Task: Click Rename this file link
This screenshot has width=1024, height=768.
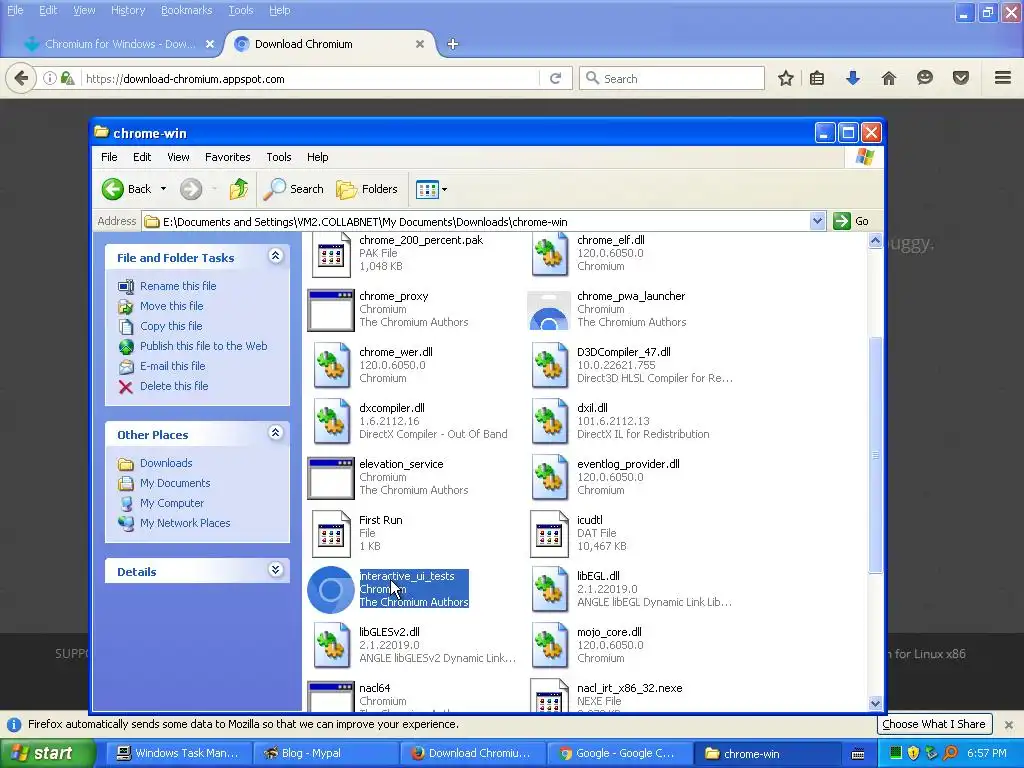Action: click(x=178, y=286)
